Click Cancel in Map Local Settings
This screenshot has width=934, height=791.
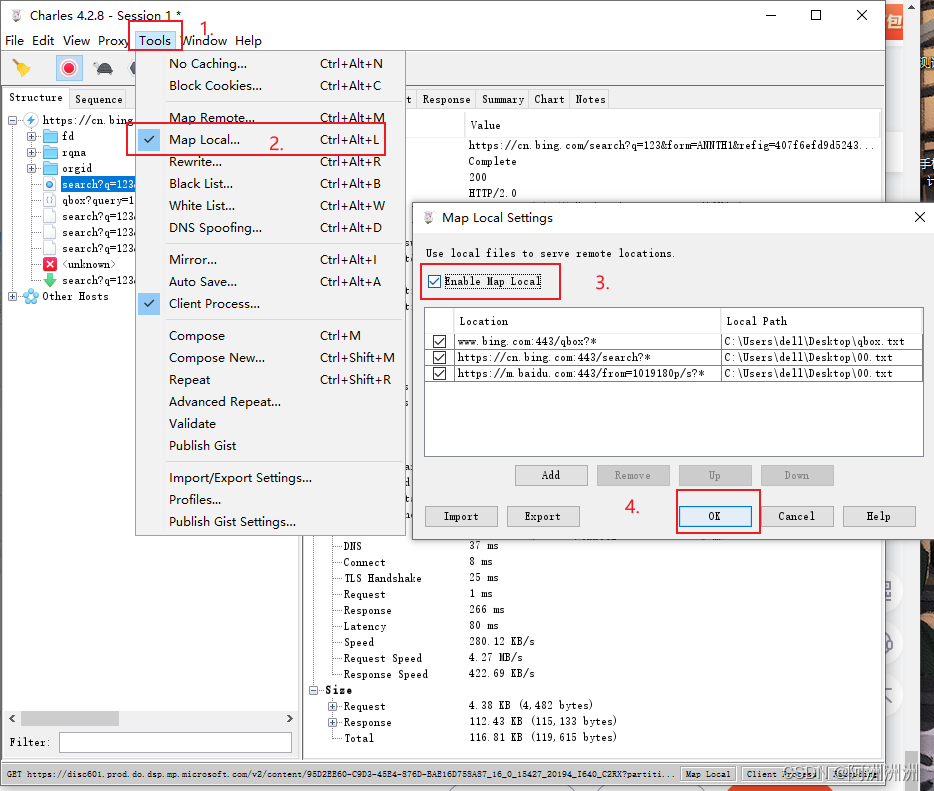pyautogui.click(x=796, y=516)
